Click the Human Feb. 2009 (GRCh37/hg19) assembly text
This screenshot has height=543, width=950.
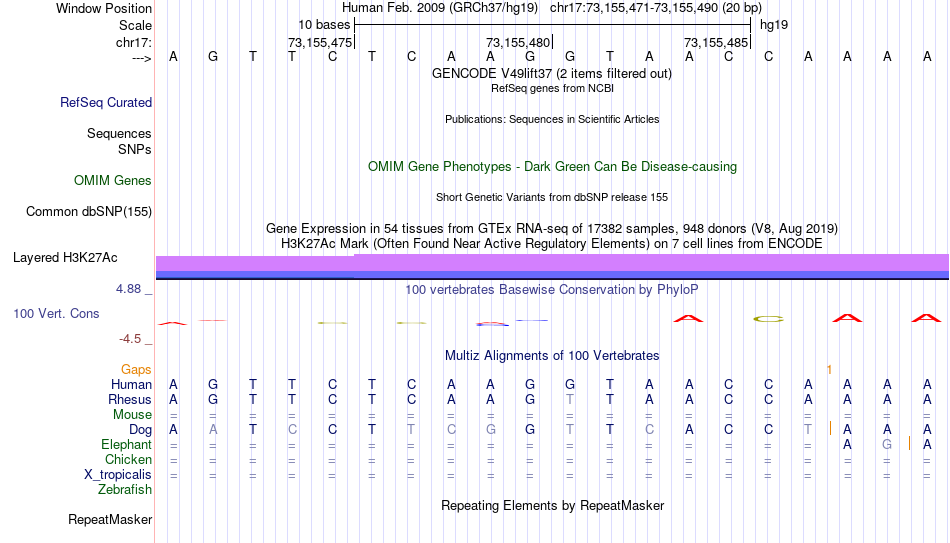pyautogui.click(x=440, y=8)
